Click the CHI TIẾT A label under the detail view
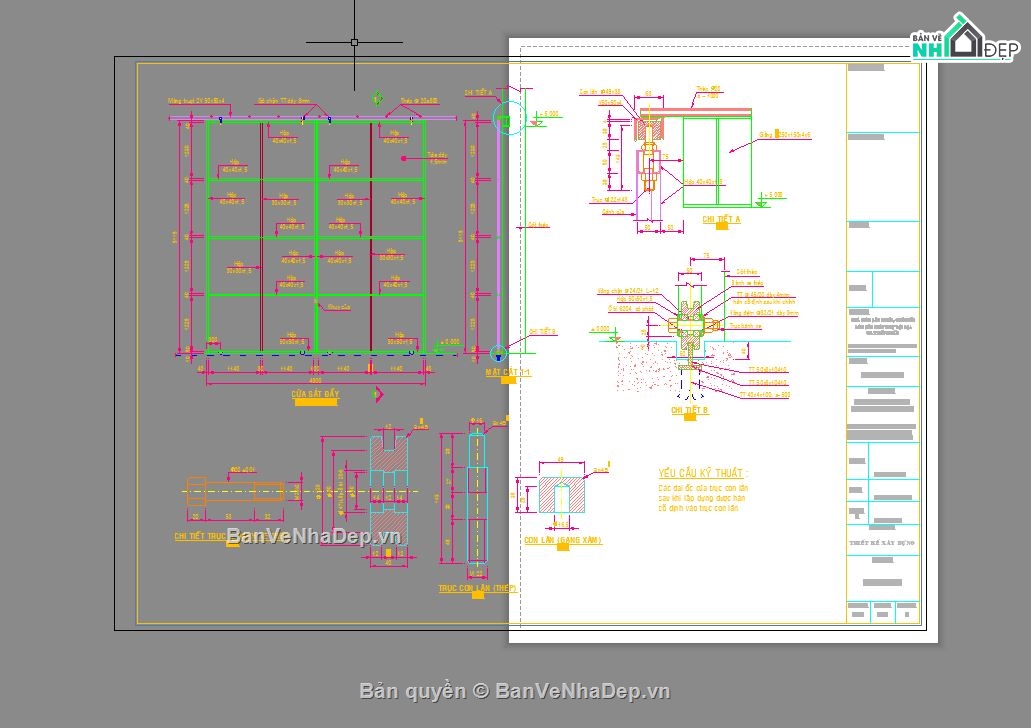 [720, 218]
